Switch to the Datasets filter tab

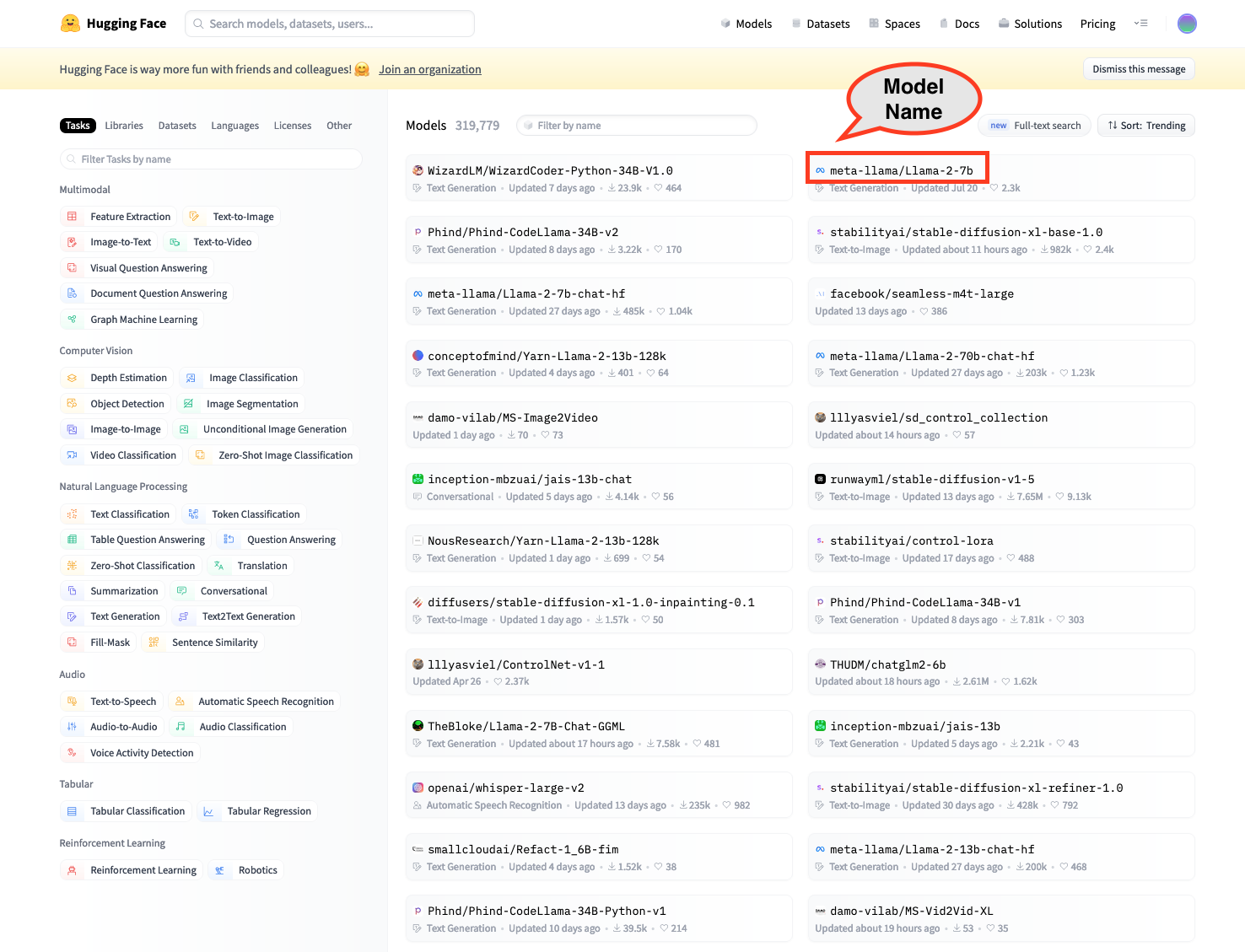177,125
